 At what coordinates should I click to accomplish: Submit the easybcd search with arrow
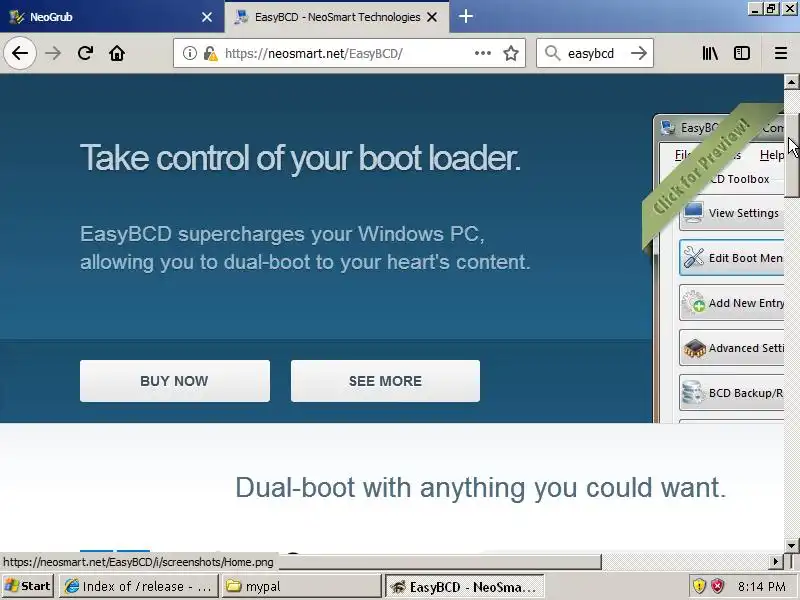[638, 53]
